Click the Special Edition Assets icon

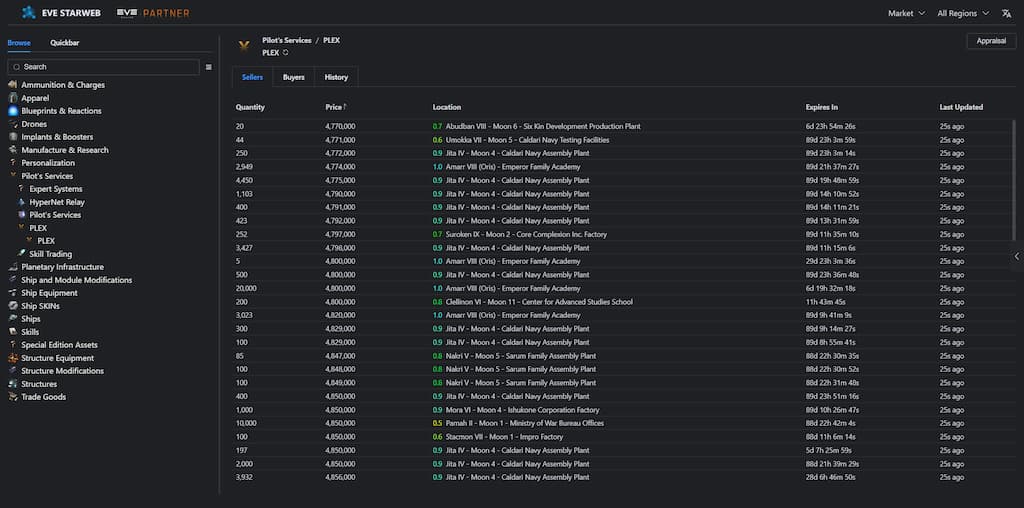12,345
